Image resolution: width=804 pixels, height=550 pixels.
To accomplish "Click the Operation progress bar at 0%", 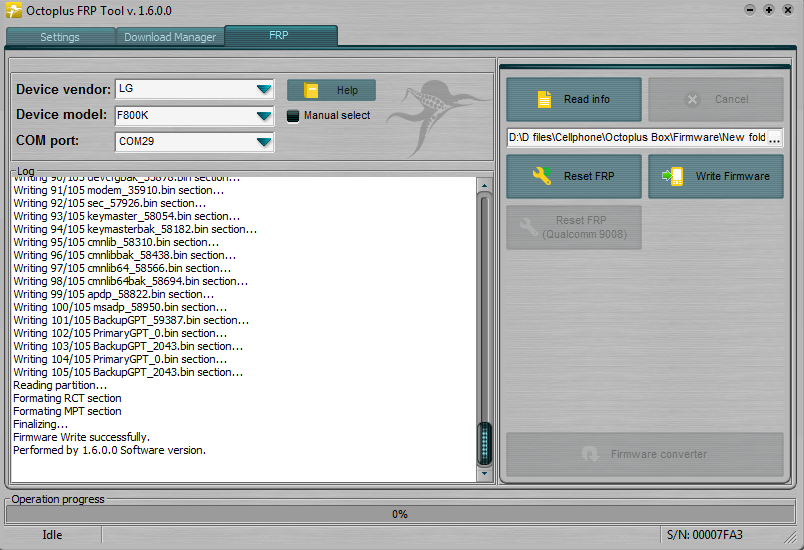I will pos(400,514).
